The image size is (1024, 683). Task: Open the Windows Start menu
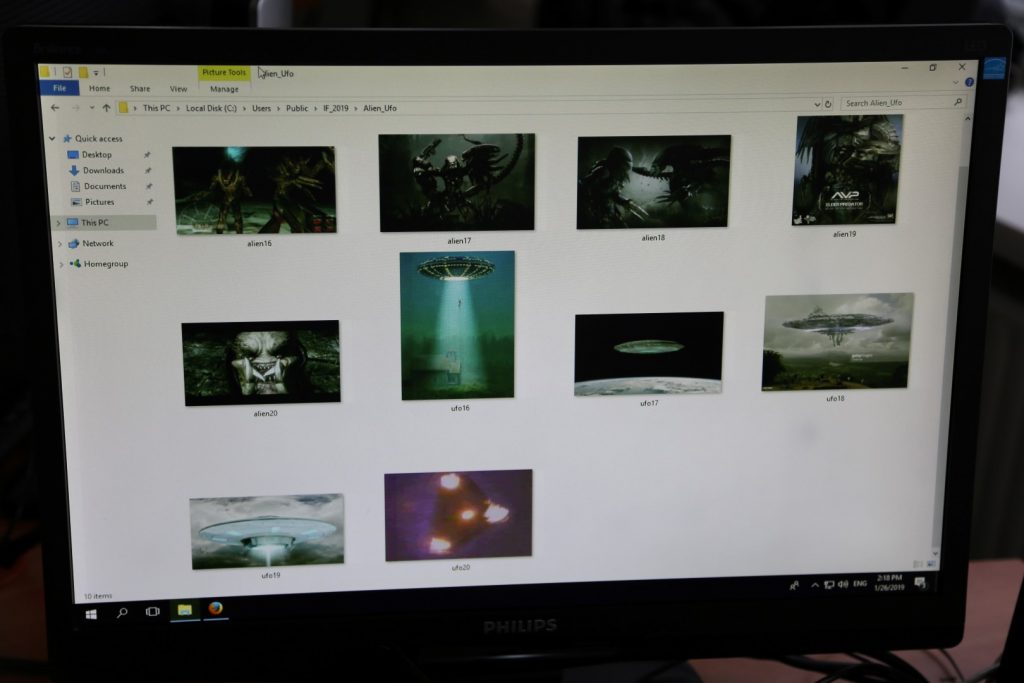(x=91, y=614)
